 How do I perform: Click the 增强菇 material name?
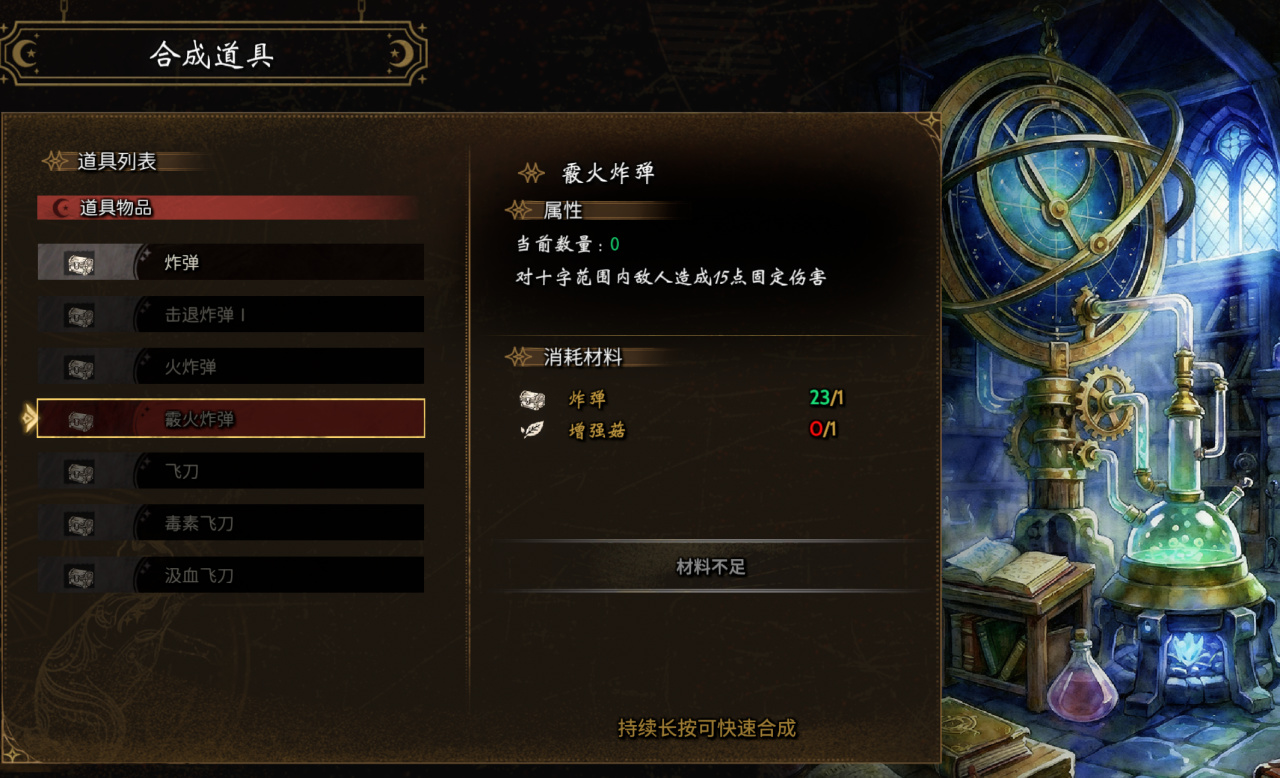coord(597,430)
